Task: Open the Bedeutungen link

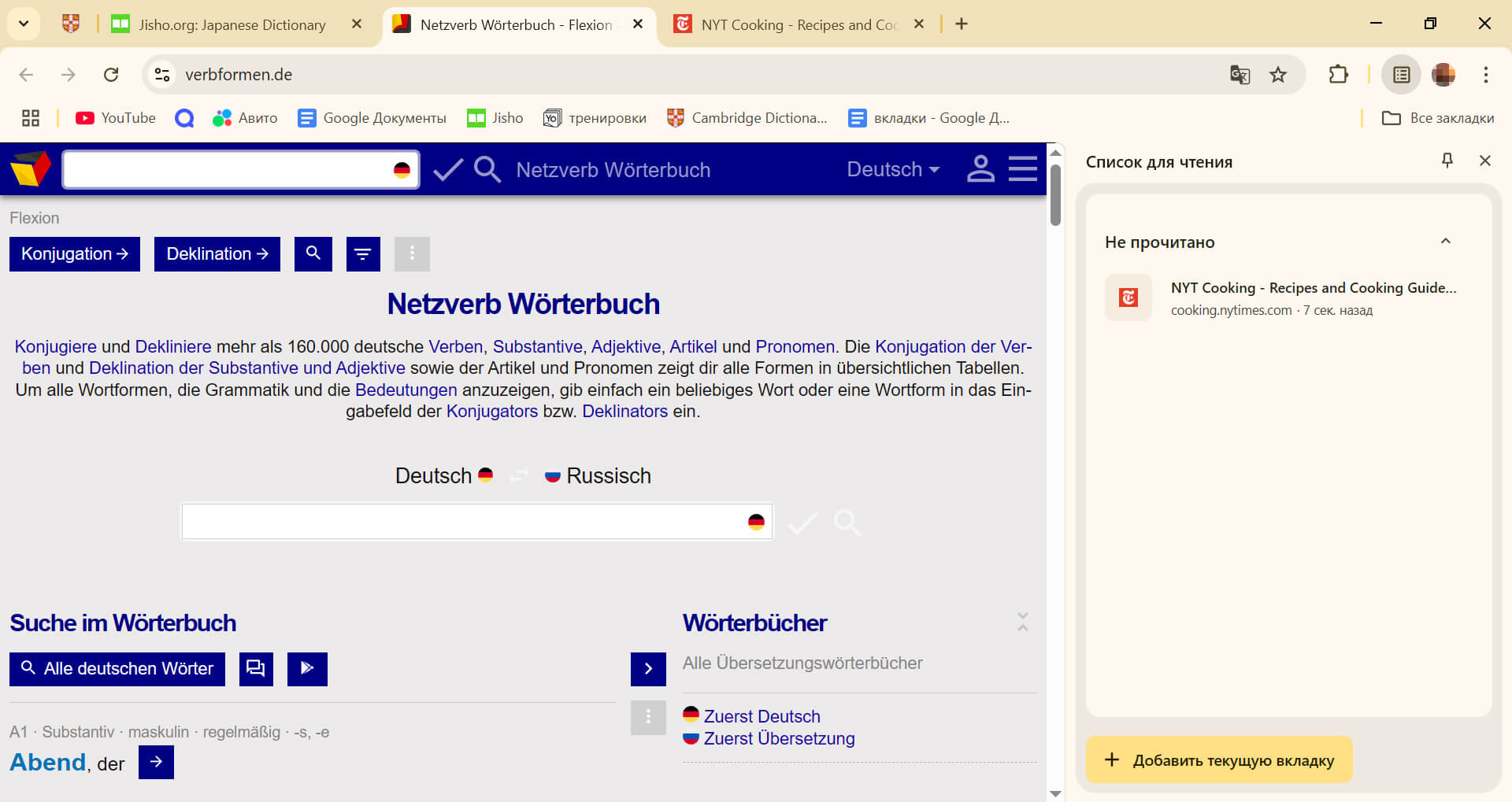Action: 406,390
